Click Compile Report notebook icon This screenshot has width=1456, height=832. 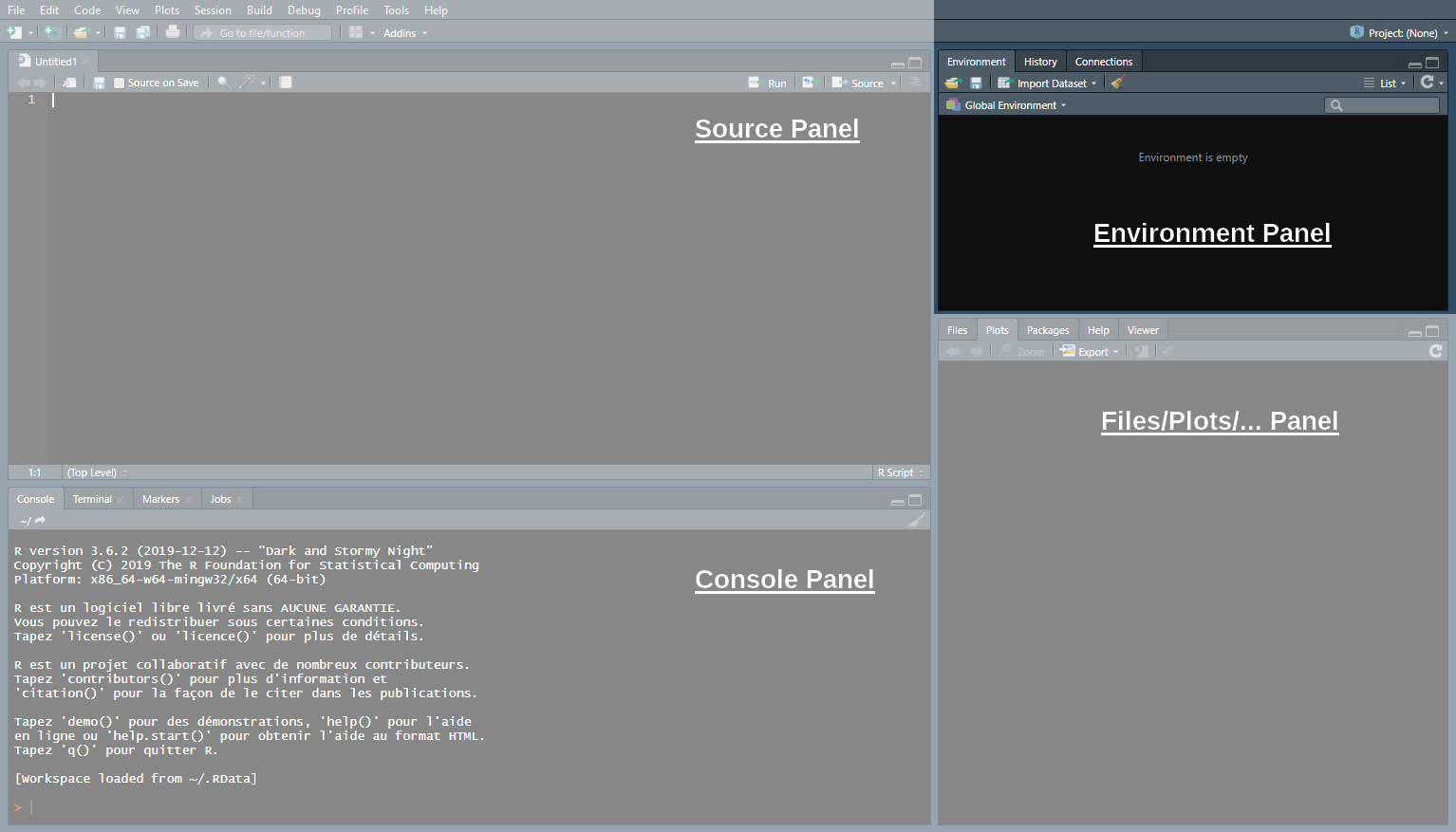[286, 83]
